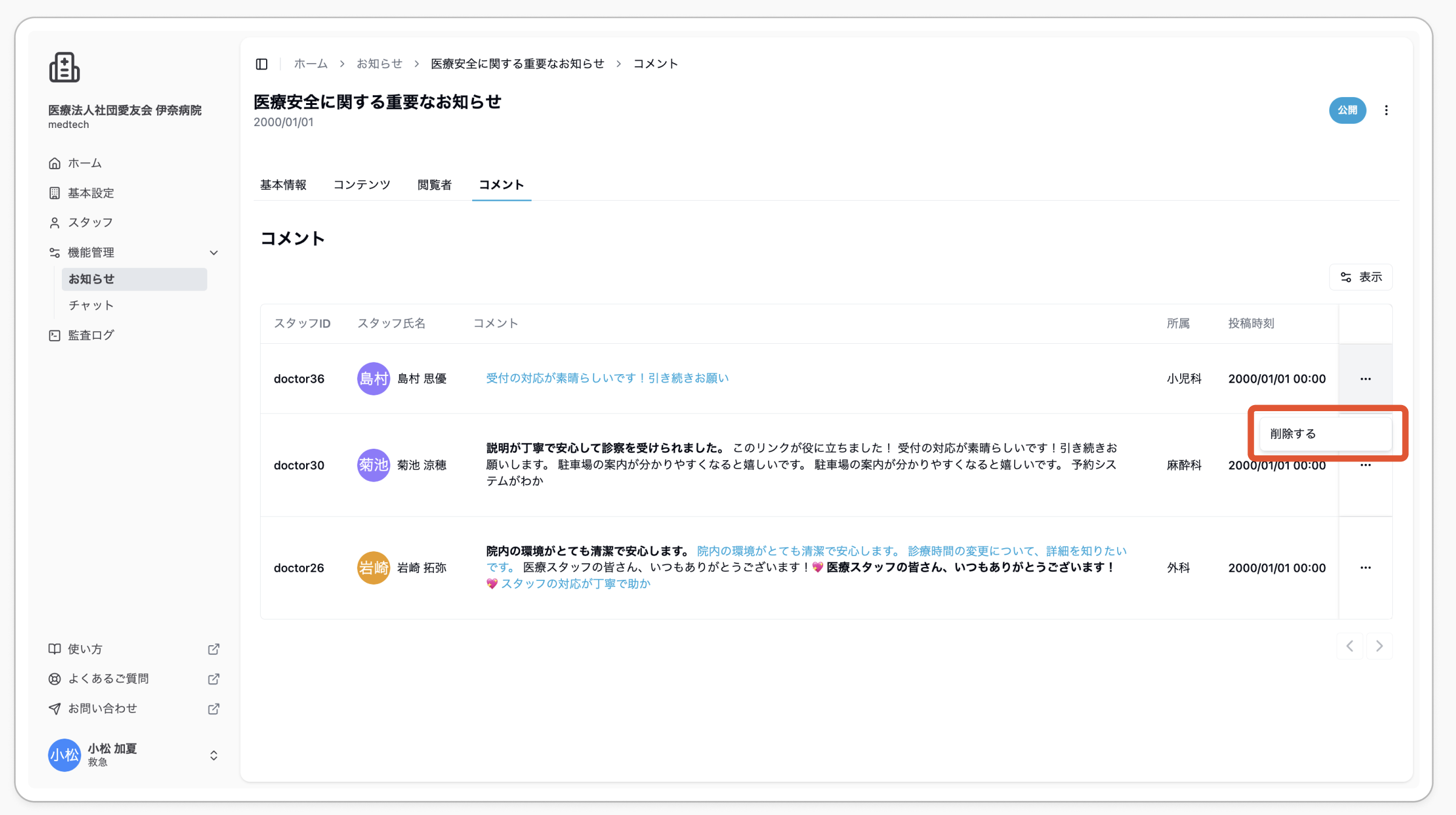Click doctor30 staff ID cell
The height and width of the screenshot is (815, 1456).
click(299, 466)
